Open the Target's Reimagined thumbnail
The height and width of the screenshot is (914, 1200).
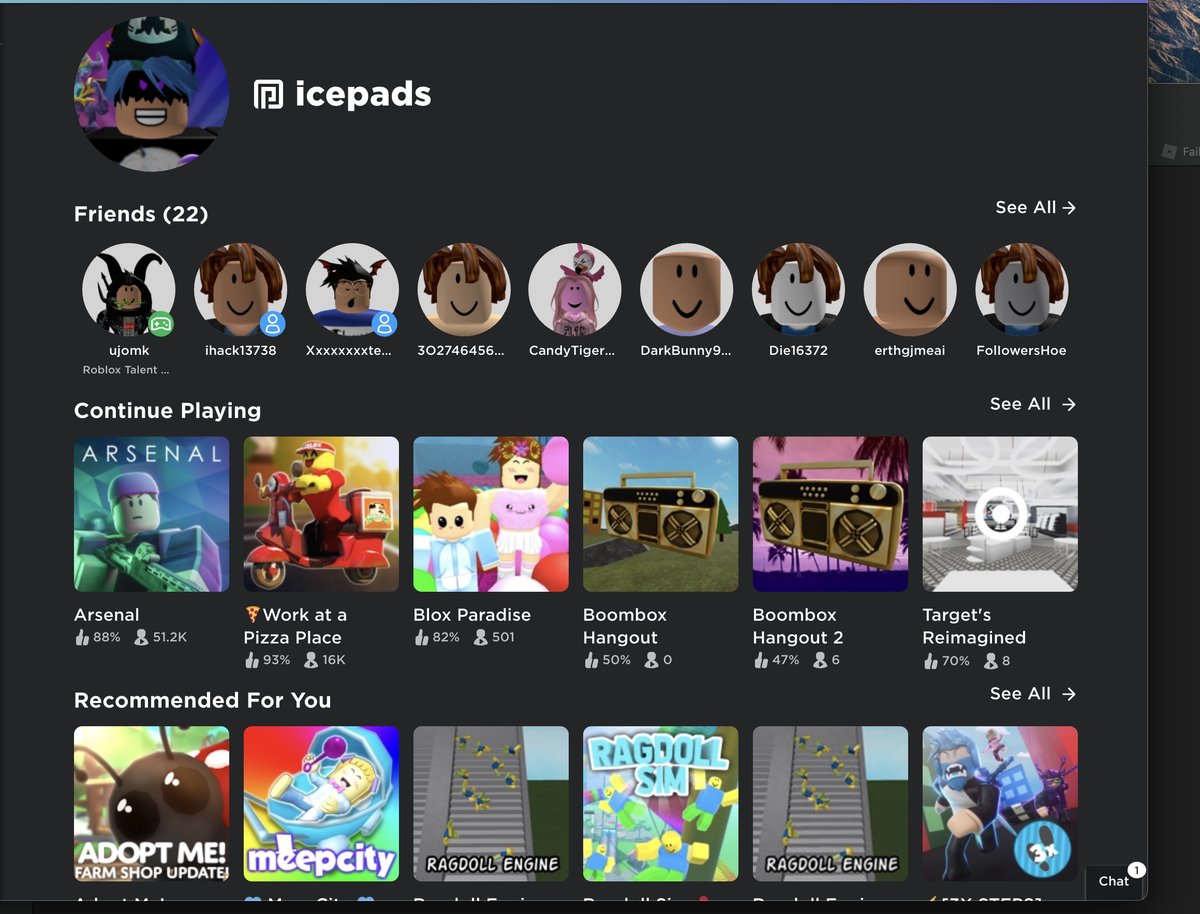[1000, 514]
